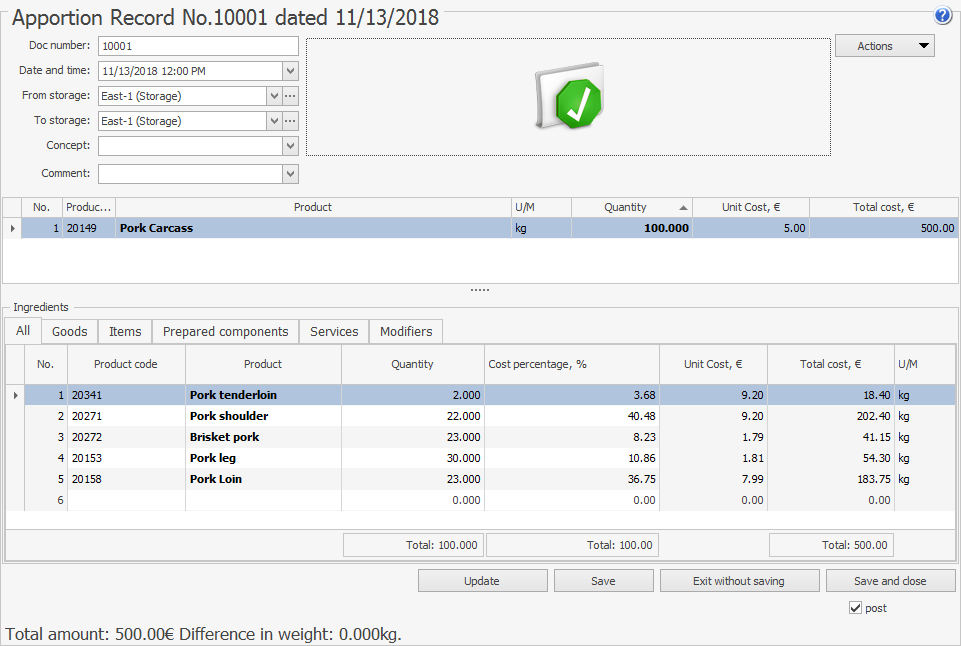The height and width of the screenshot is (646, 961).
Task: Open the Prepared components tab
Action: pos(225,331)
